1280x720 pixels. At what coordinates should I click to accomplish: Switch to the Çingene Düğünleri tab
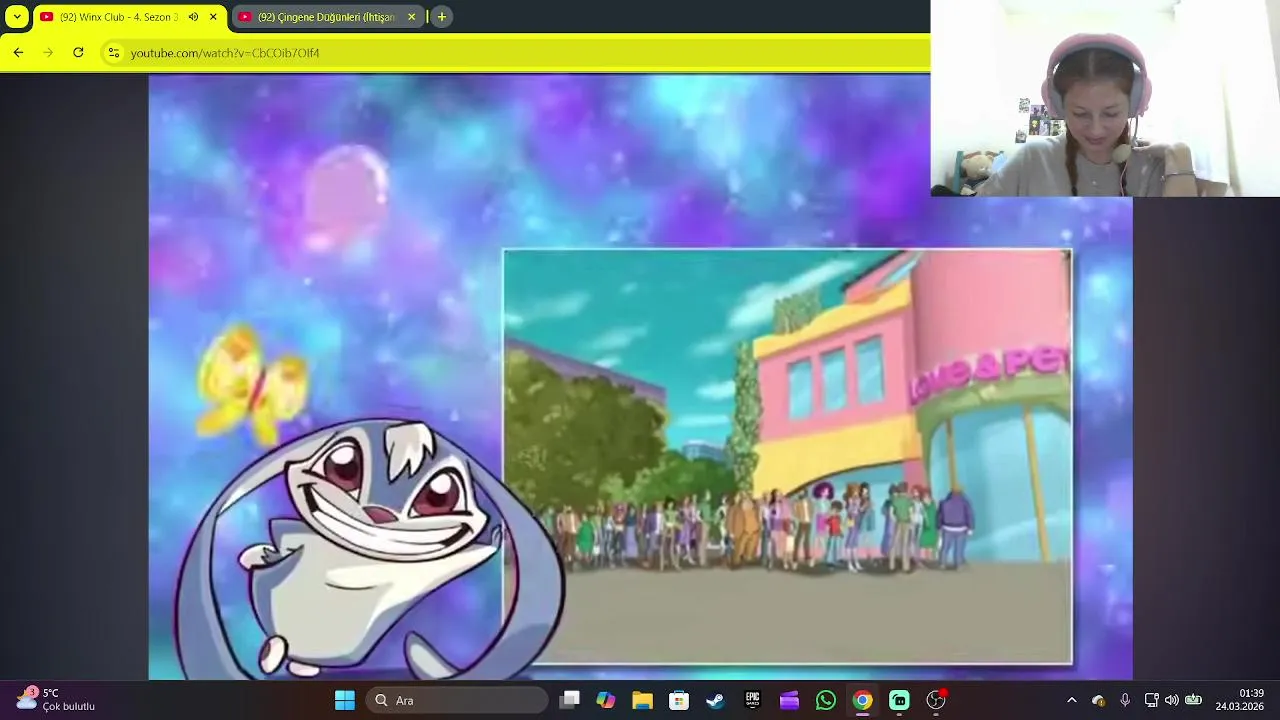[328, 17]
